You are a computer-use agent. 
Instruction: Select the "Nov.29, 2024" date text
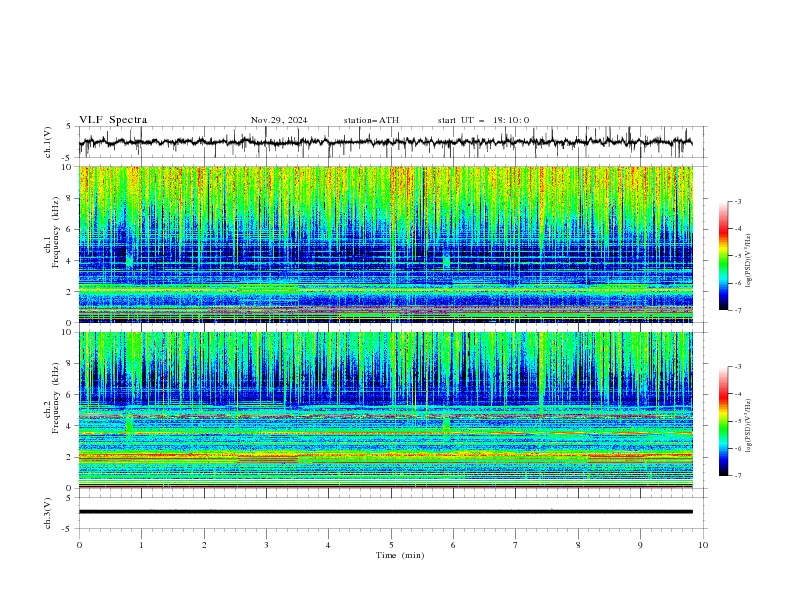pyautogui.click(x=279, y=120)
